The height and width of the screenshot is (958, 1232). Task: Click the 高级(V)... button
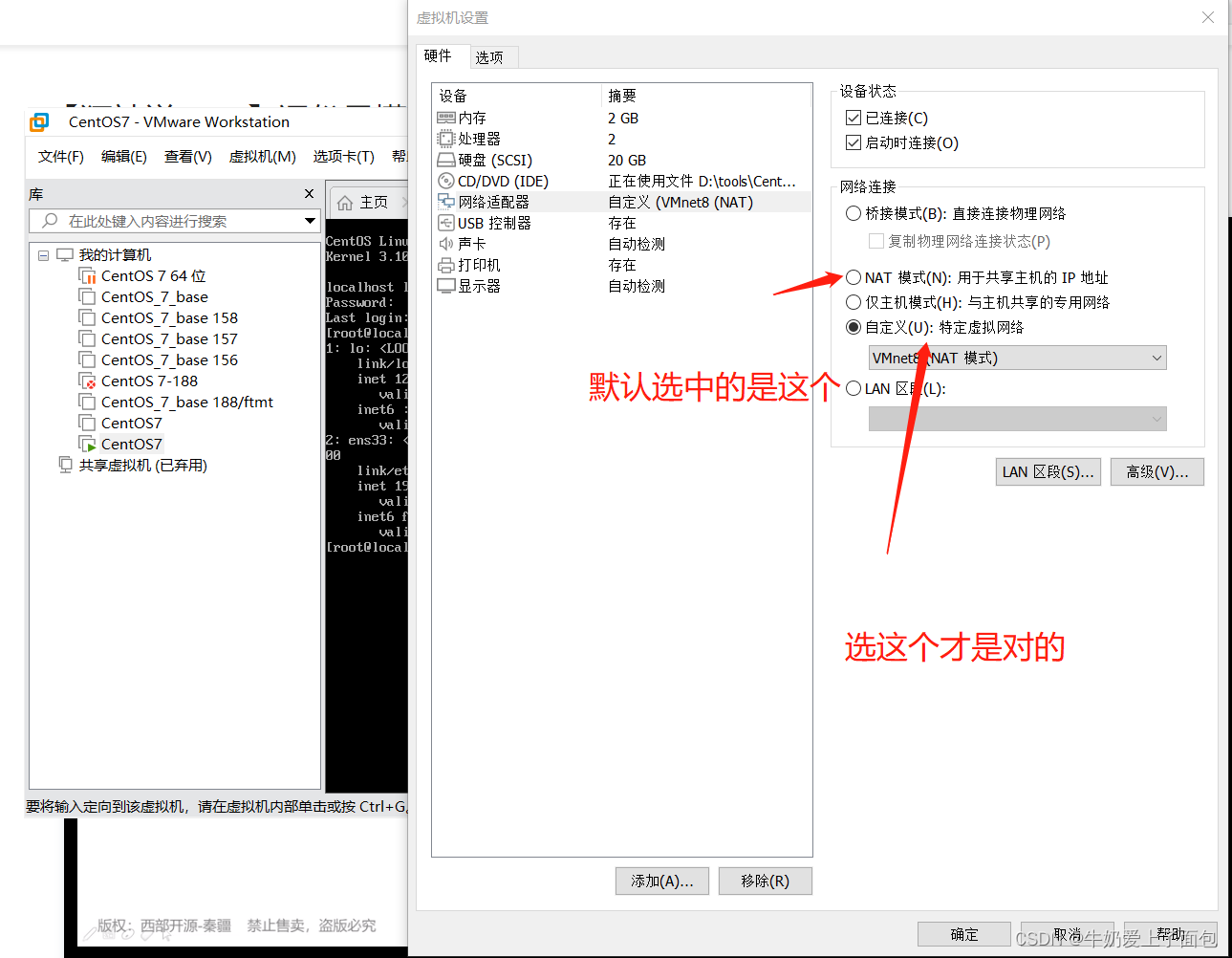(x=1157, y=471)
